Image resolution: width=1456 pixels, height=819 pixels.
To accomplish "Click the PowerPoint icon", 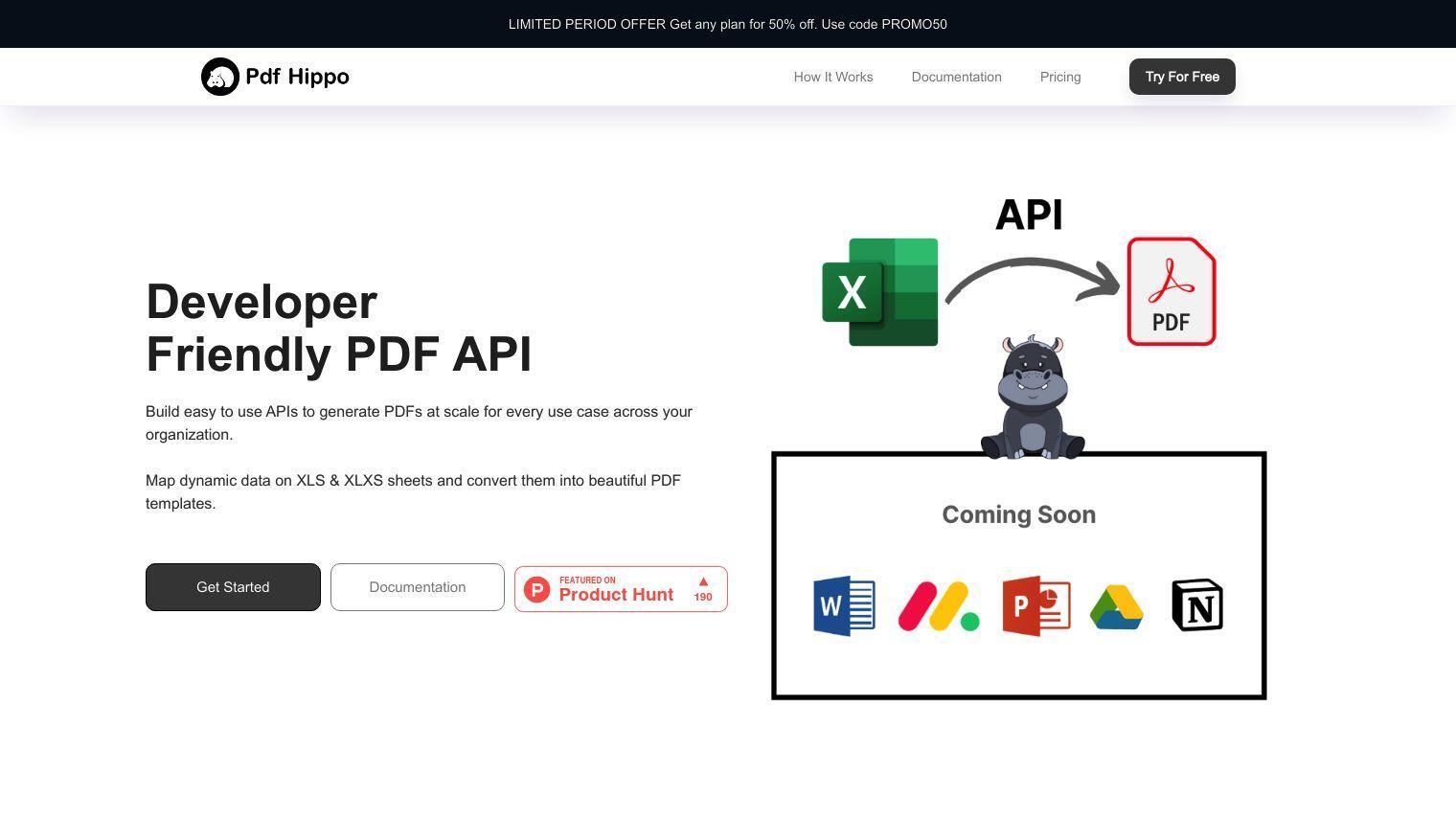I will 1036,605.
